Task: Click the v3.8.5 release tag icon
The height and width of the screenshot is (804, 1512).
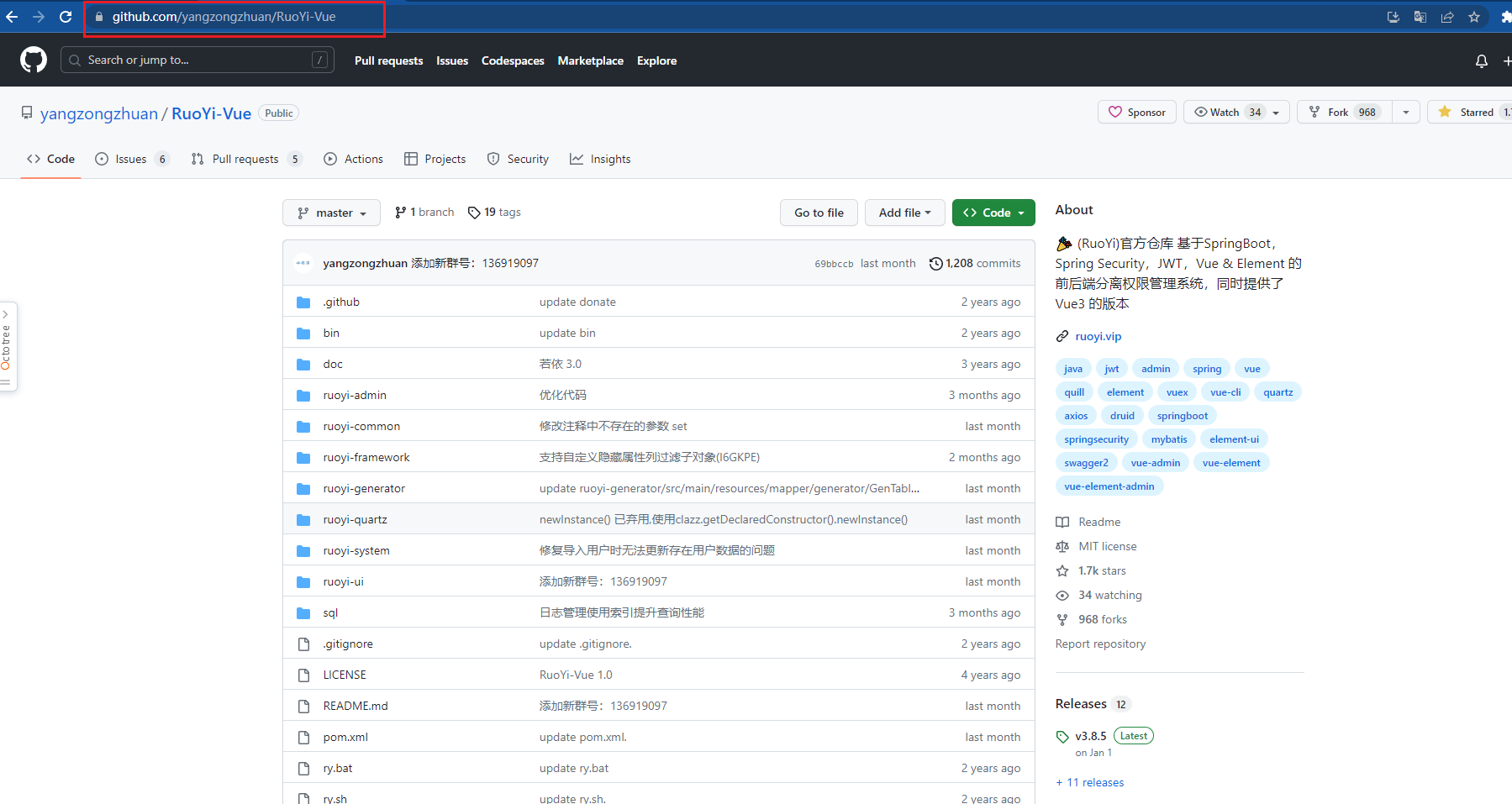Action: click(1062, 737)
